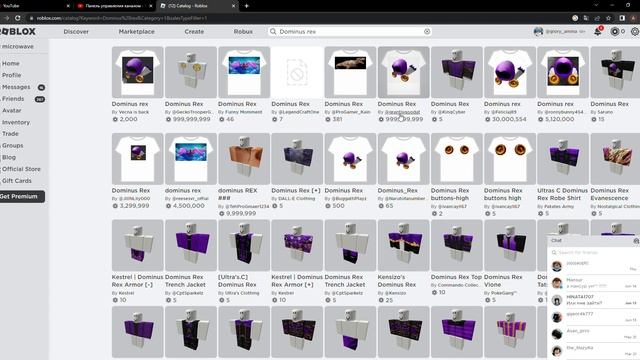Screen dimensions: 640x360
Task: Click Kensizo's Dominus Rex title
Action: click(x=396, y=281)
